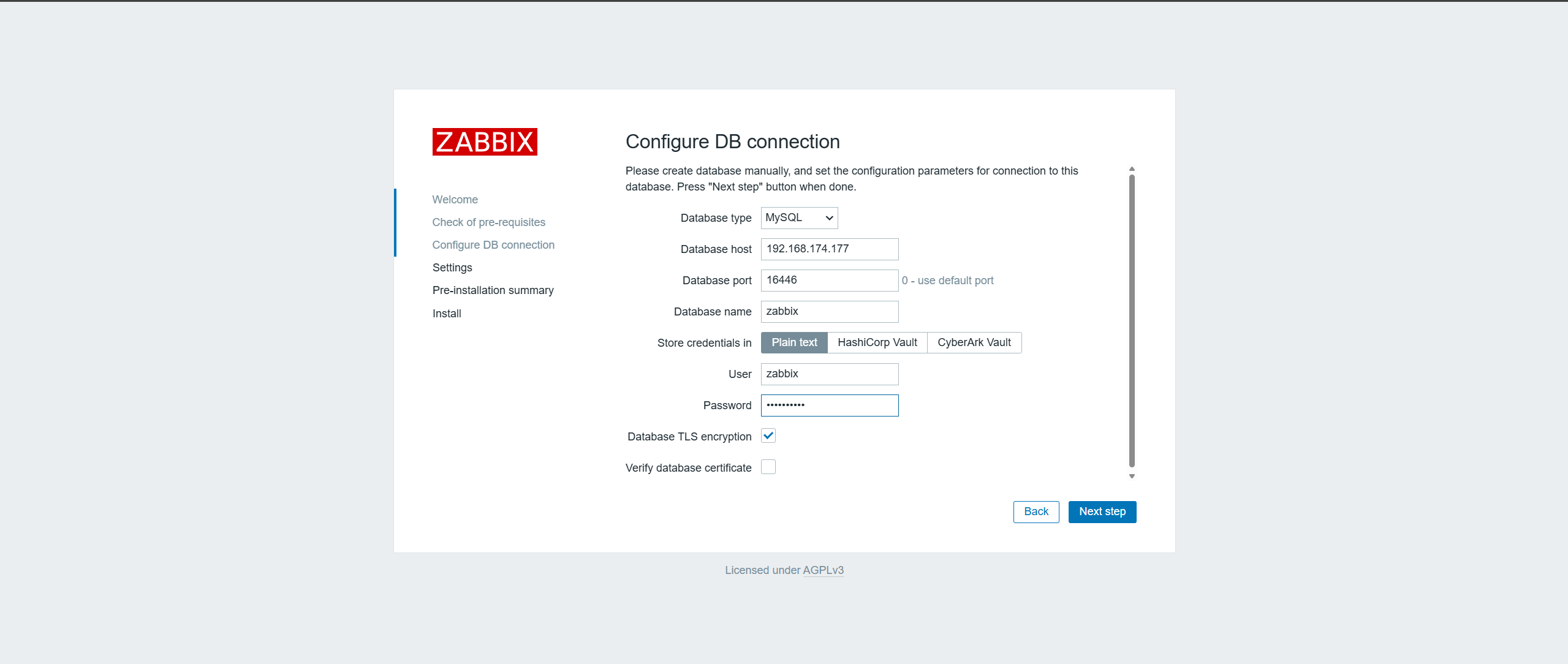Select the Install step in sidebar
The image size is (1568, 664).
point(447,314)
